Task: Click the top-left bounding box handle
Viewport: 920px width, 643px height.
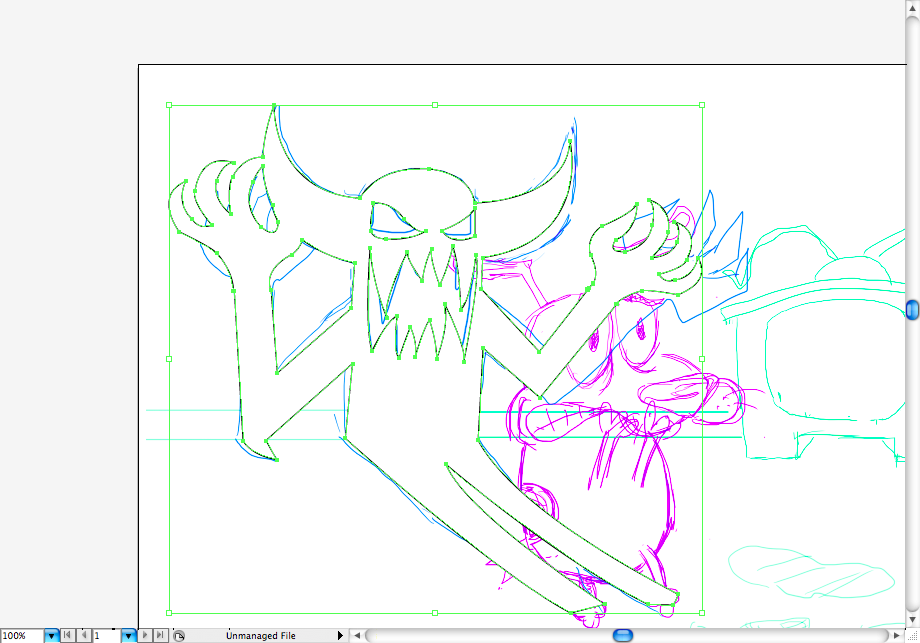Action: [x=169, y=105]
